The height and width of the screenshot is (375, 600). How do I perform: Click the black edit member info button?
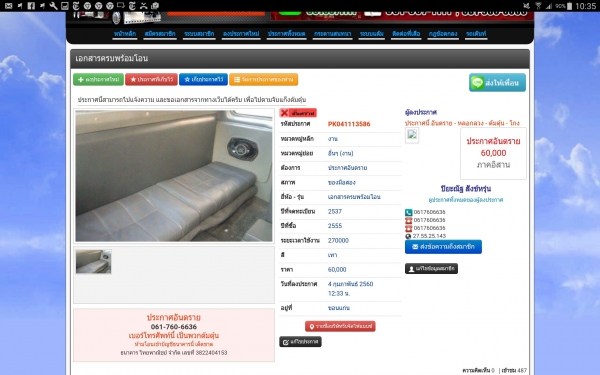tap(431, 269)
